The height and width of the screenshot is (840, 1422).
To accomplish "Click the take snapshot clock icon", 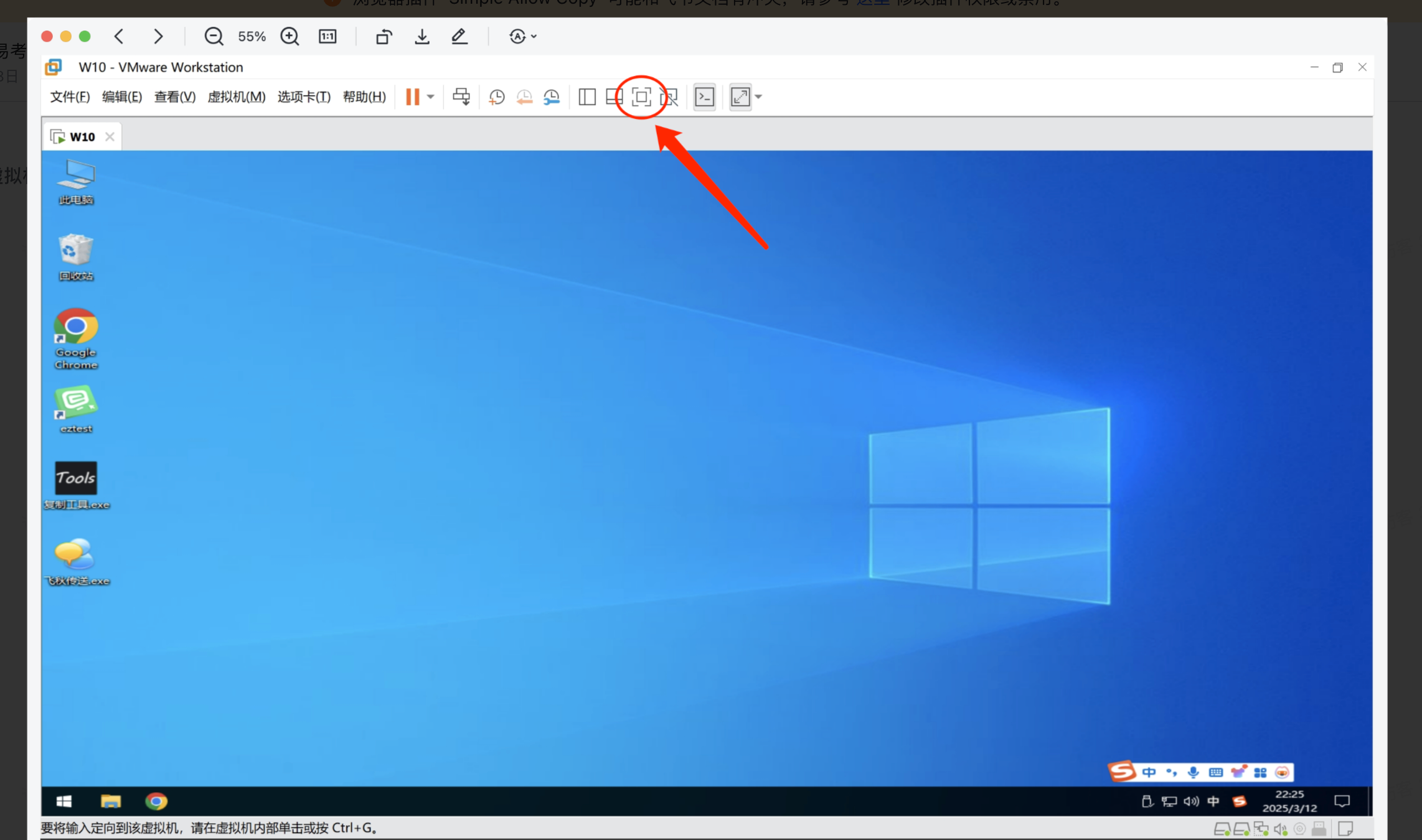I will pos(497,97).
